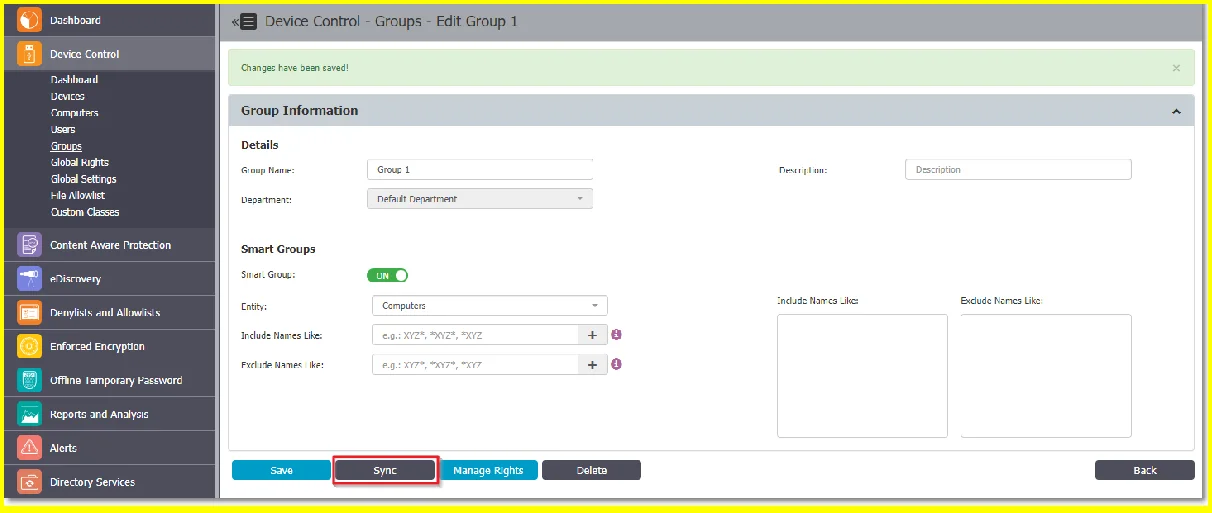Screen dimensions: 1212x513
Task: Click the Offline Temporary Password icon
Action: pyautogui.click(x=30, y=381)
